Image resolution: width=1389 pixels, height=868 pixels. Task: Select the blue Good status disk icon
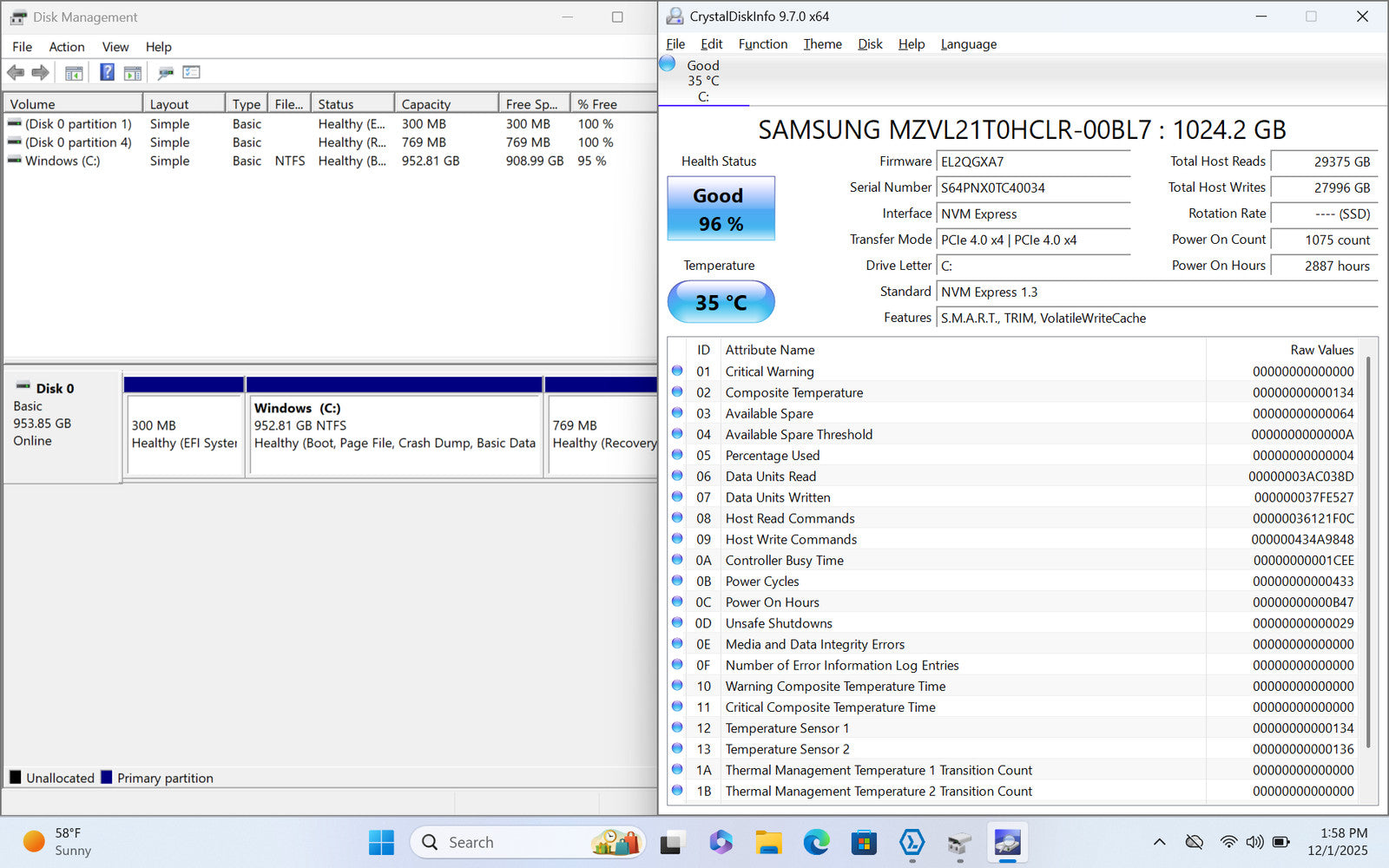pos(668,63)
